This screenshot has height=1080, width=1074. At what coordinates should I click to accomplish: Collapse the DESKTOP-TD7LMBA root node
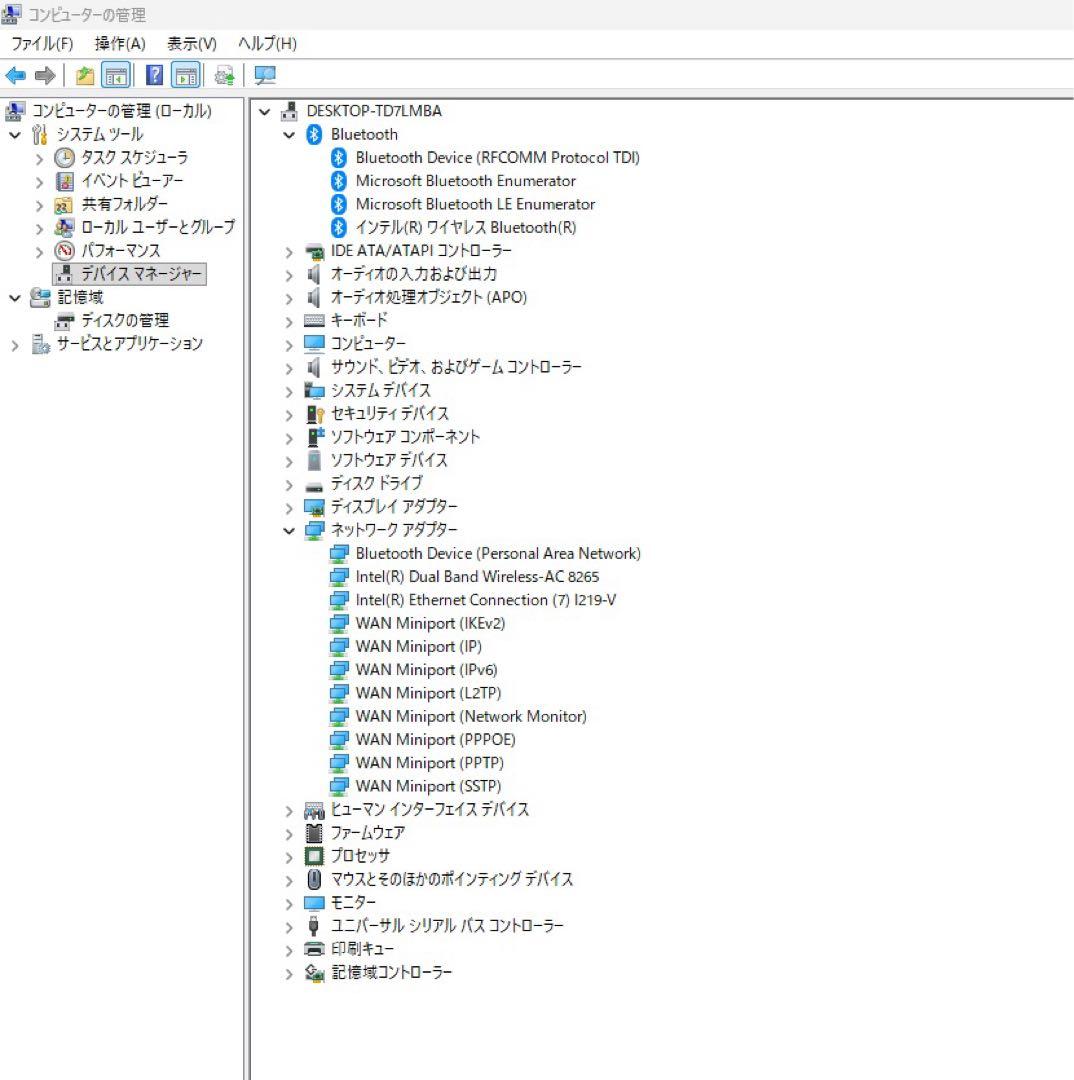pos(265,112)
